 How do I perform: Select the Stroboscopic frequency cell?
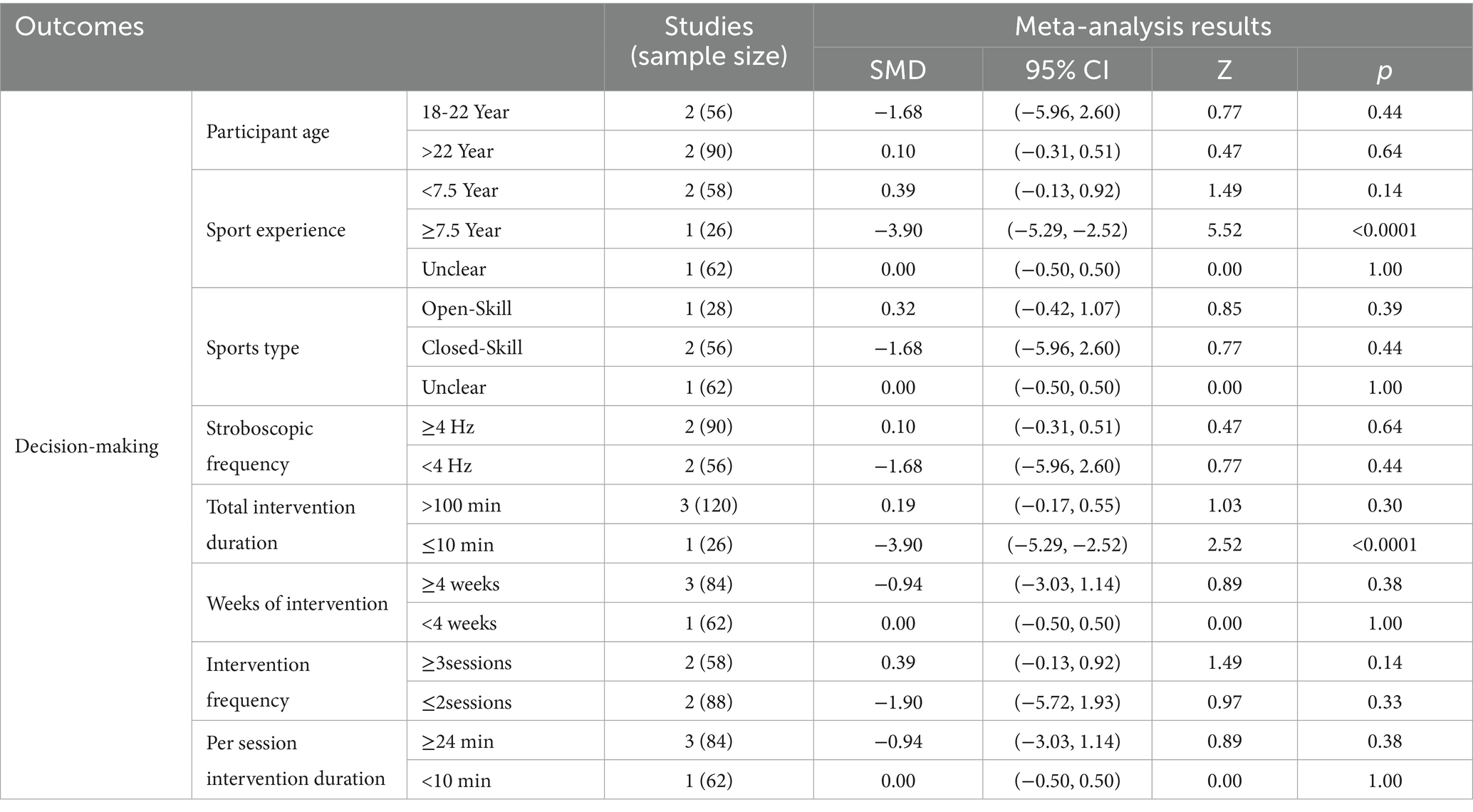point(259,446)
